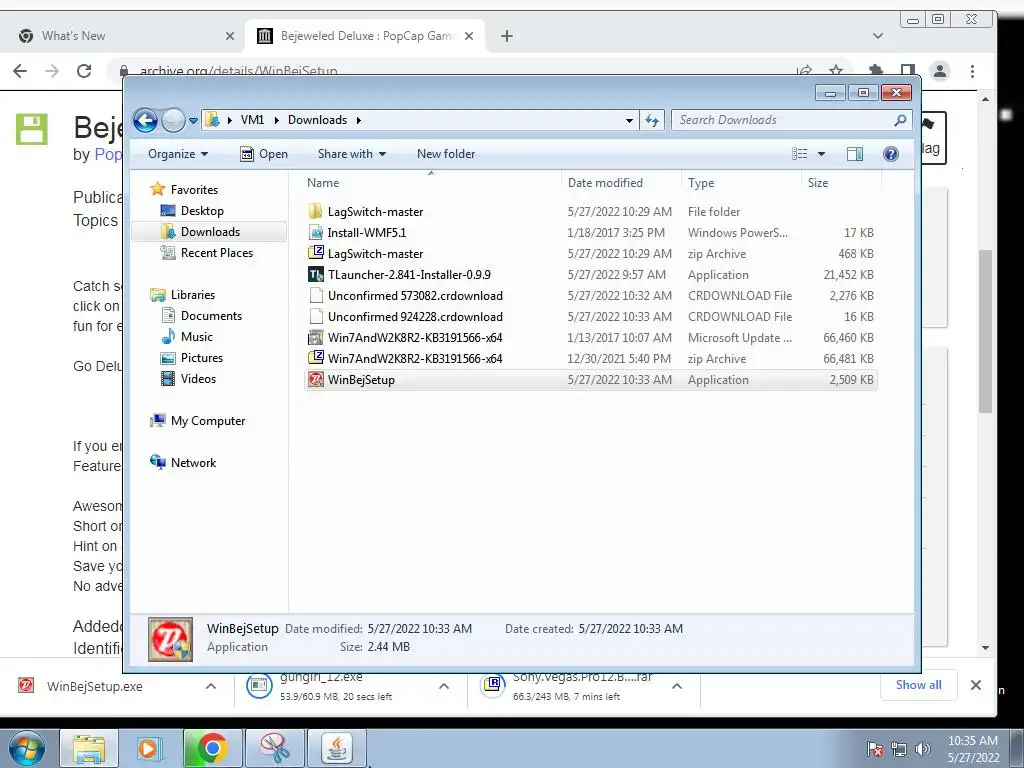
Task: Click Chrome's back arrow
Action: pos(20,71)
